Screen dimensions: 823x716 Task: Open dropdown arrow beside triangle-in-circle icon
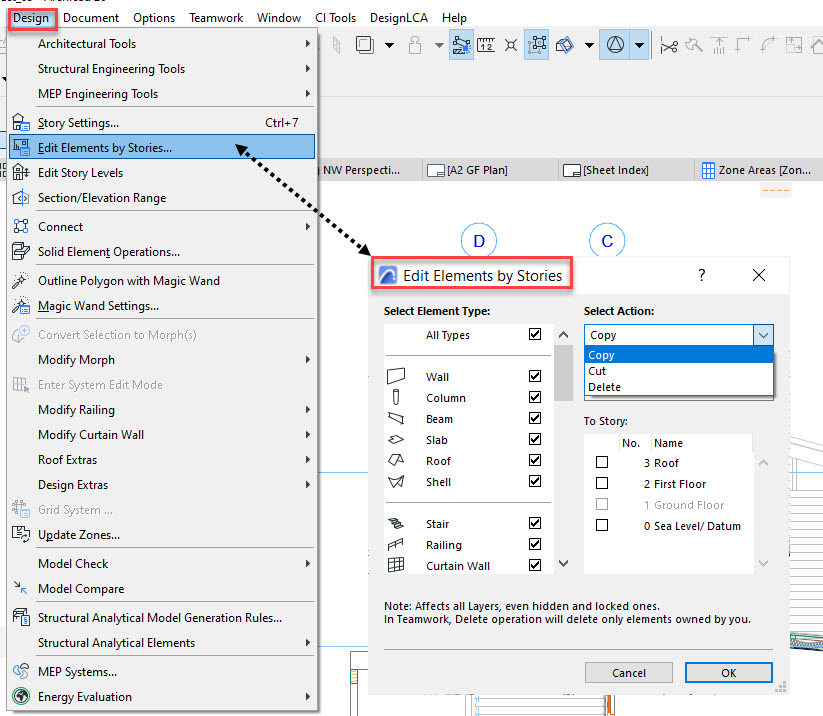coord(639,45)
